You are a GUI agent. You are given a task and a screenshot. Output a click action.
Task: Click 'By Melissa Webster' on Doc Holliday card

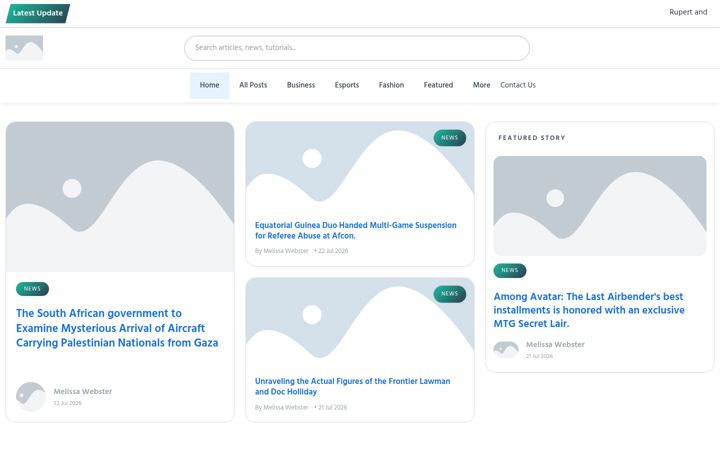point(281,407)
